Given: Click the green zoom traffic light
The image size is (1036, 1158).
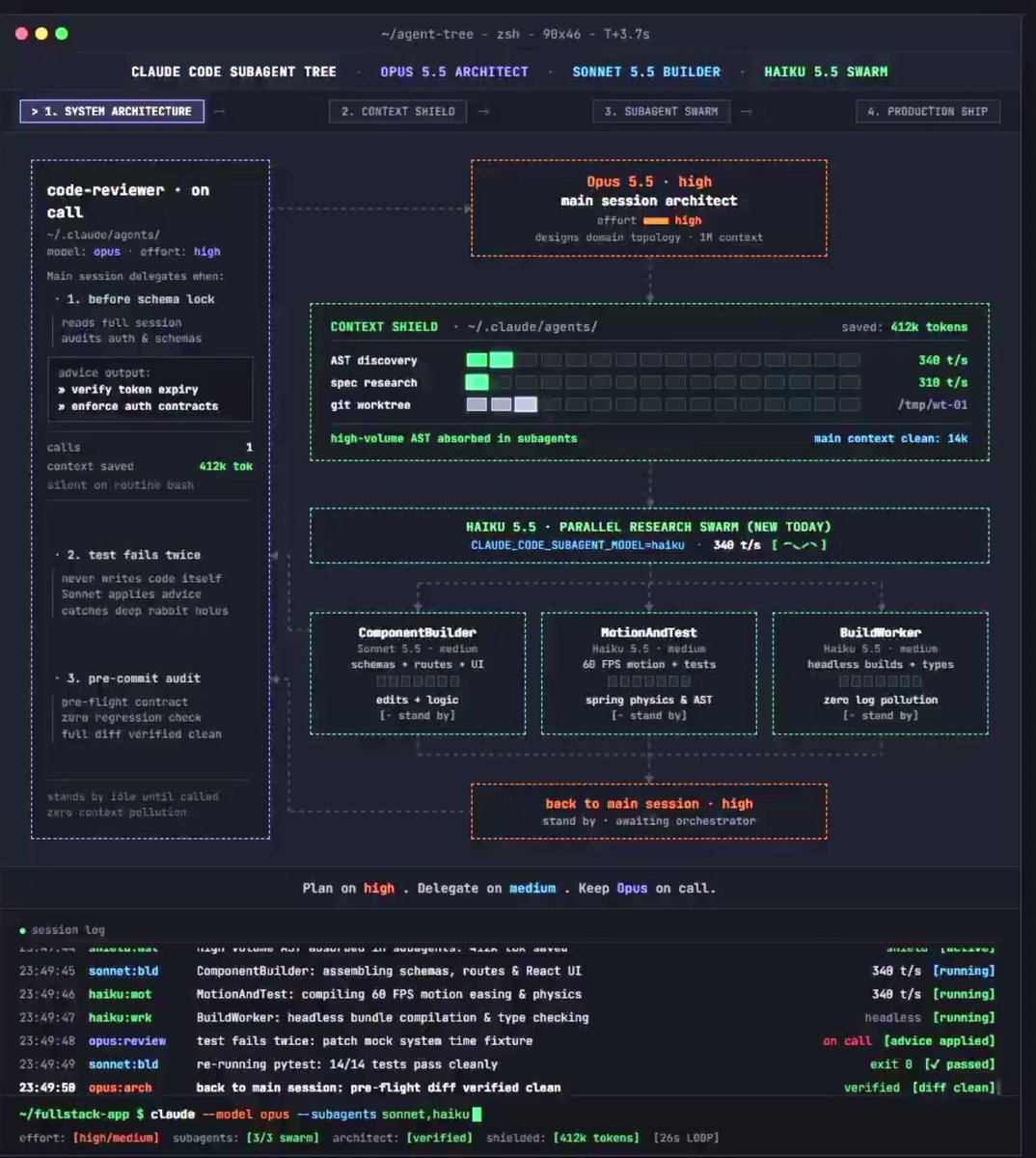Looking at the screenshot, I should point(62,34).
